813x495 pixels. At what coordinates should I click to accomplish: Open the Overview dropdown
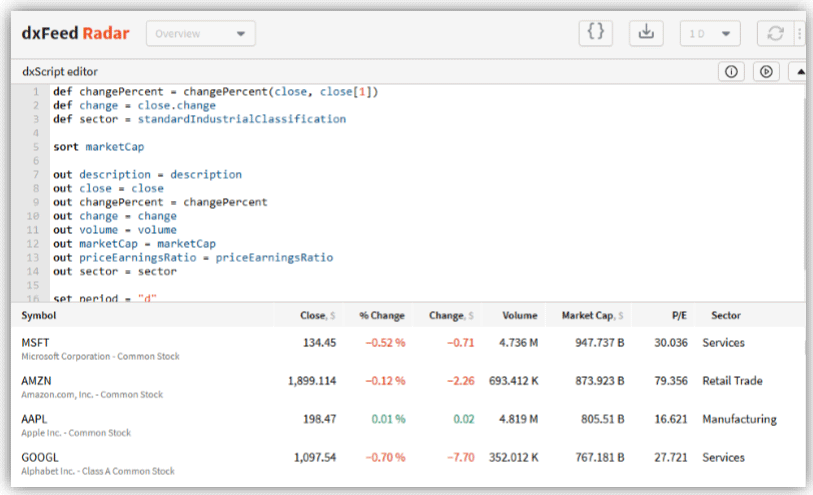click(x=201, y=34)
